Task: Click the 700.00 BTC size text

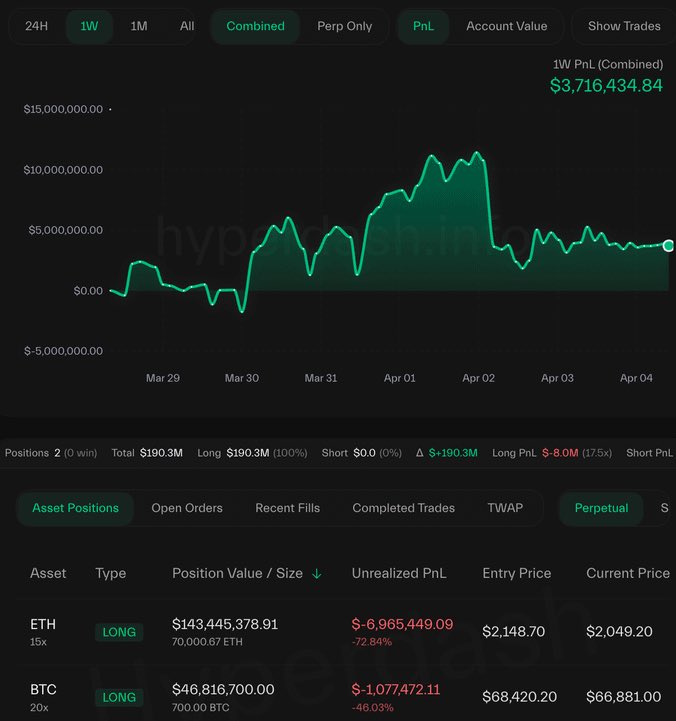Action: pyautogui.click(x=201, y=707)
